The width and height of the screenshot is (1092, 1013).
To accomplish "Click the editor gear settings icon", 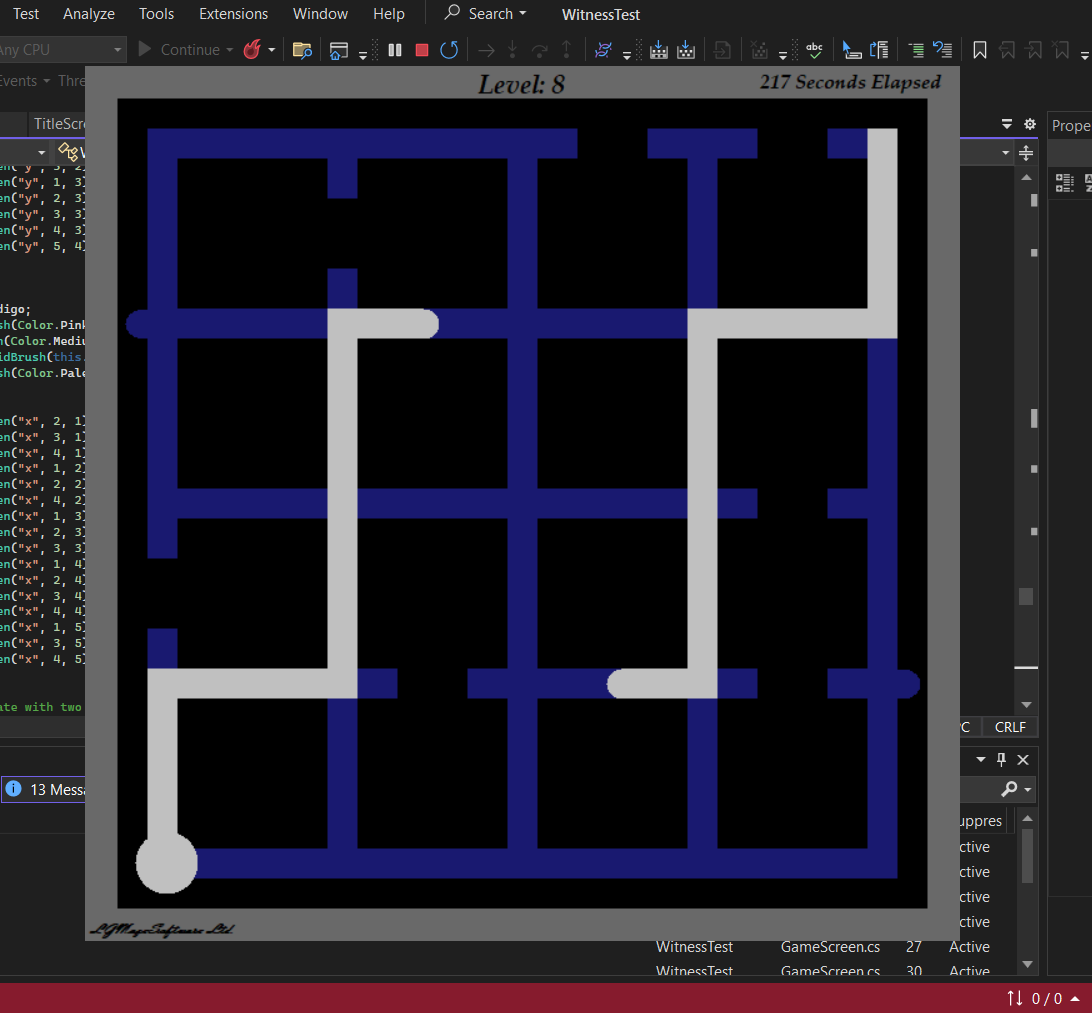I will coord(1030,124).
